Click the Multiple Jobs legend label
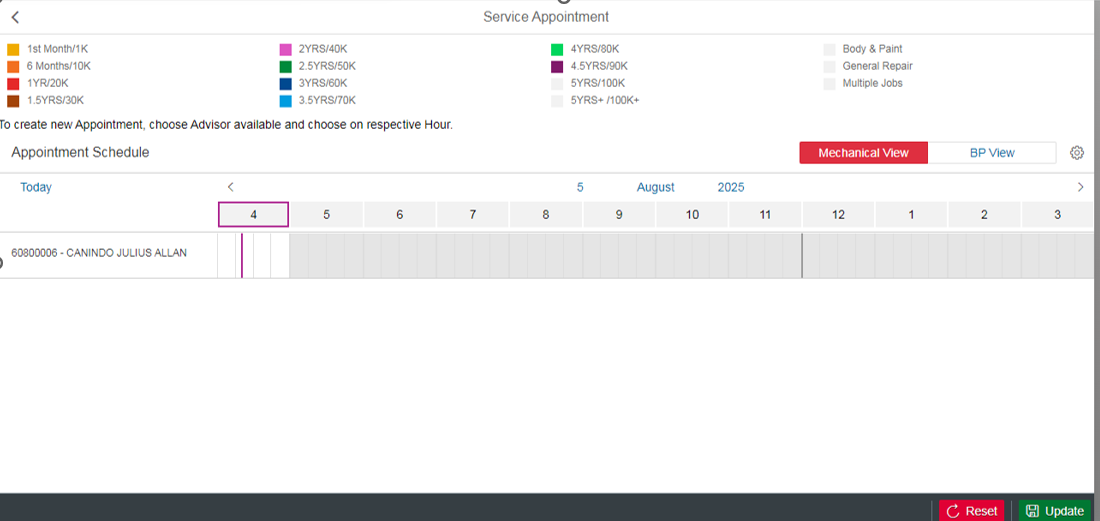Screen dimensions: 1100x521 pyautogui.click(x=873, y=83)
